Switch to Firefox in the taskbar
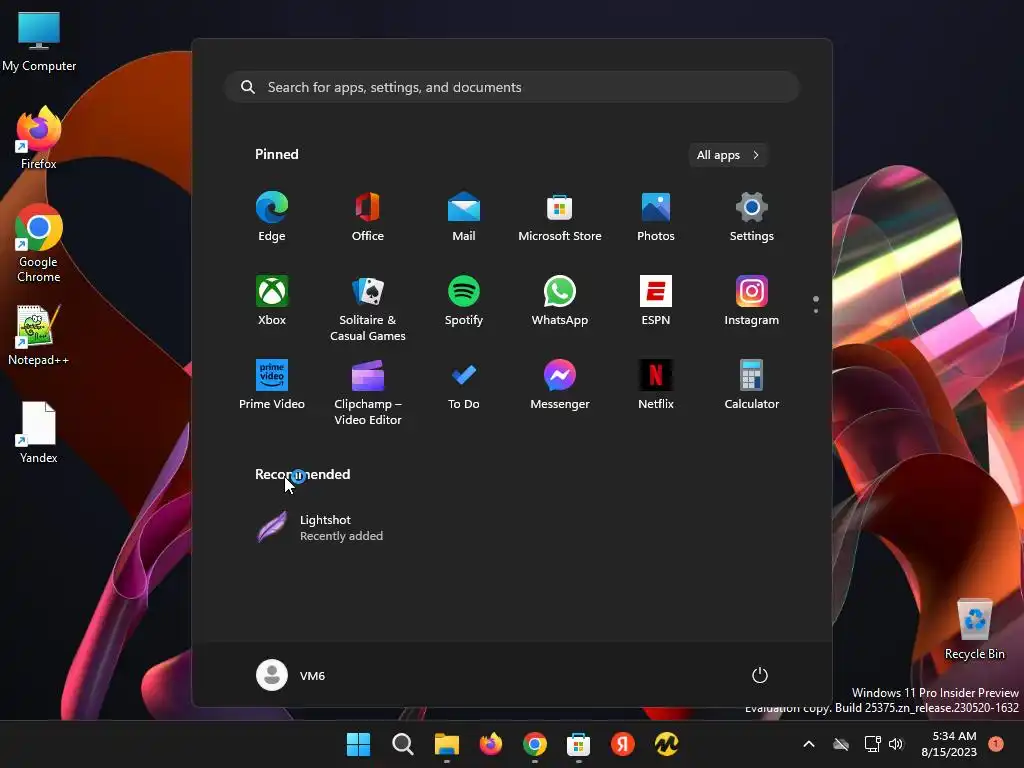This screenshot has height=768, width=1024. pyautogui.click(x=490, y=744)
